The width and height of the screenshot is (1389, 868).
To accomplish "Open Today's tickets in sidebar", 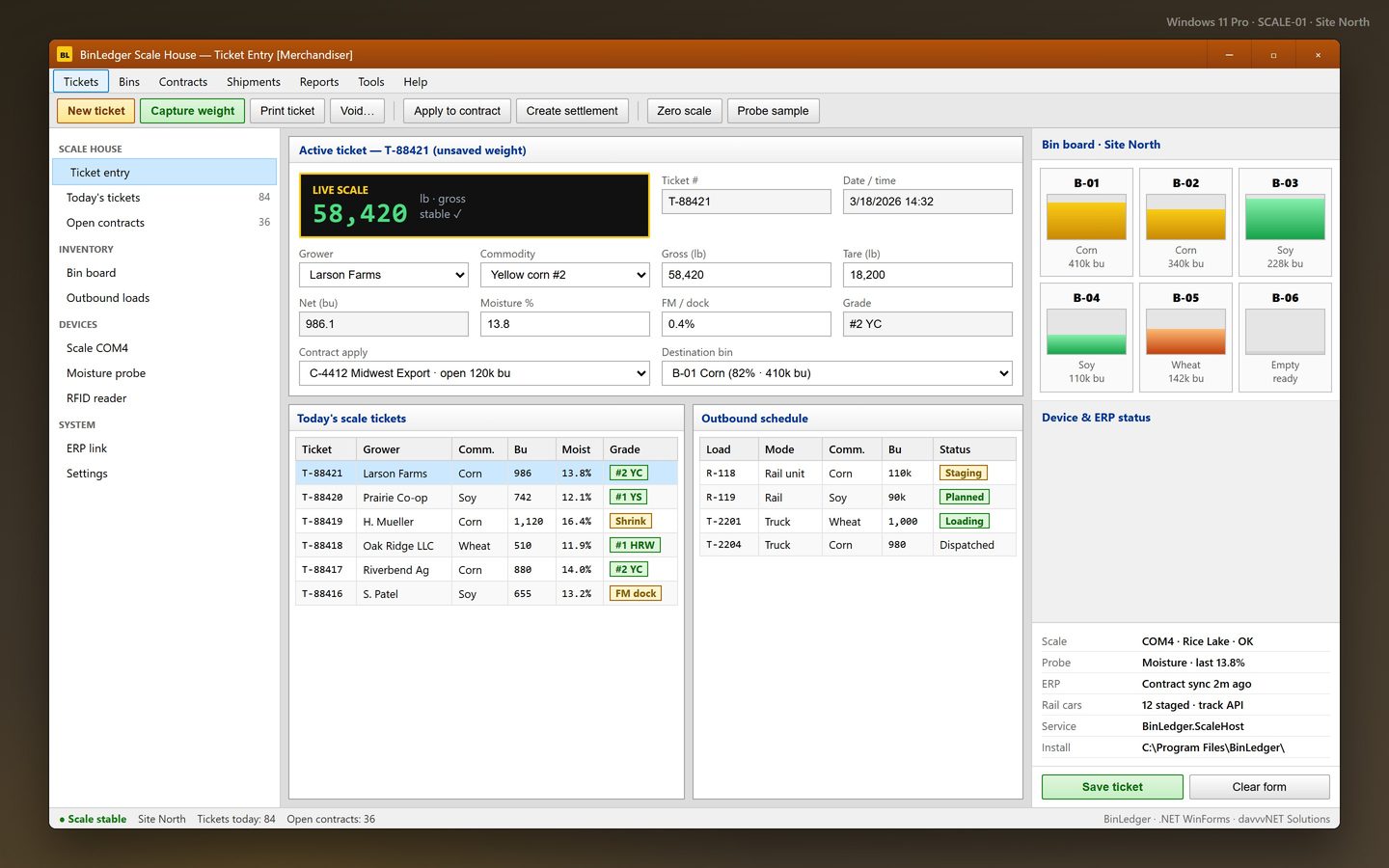I will [x=164, y=198].
